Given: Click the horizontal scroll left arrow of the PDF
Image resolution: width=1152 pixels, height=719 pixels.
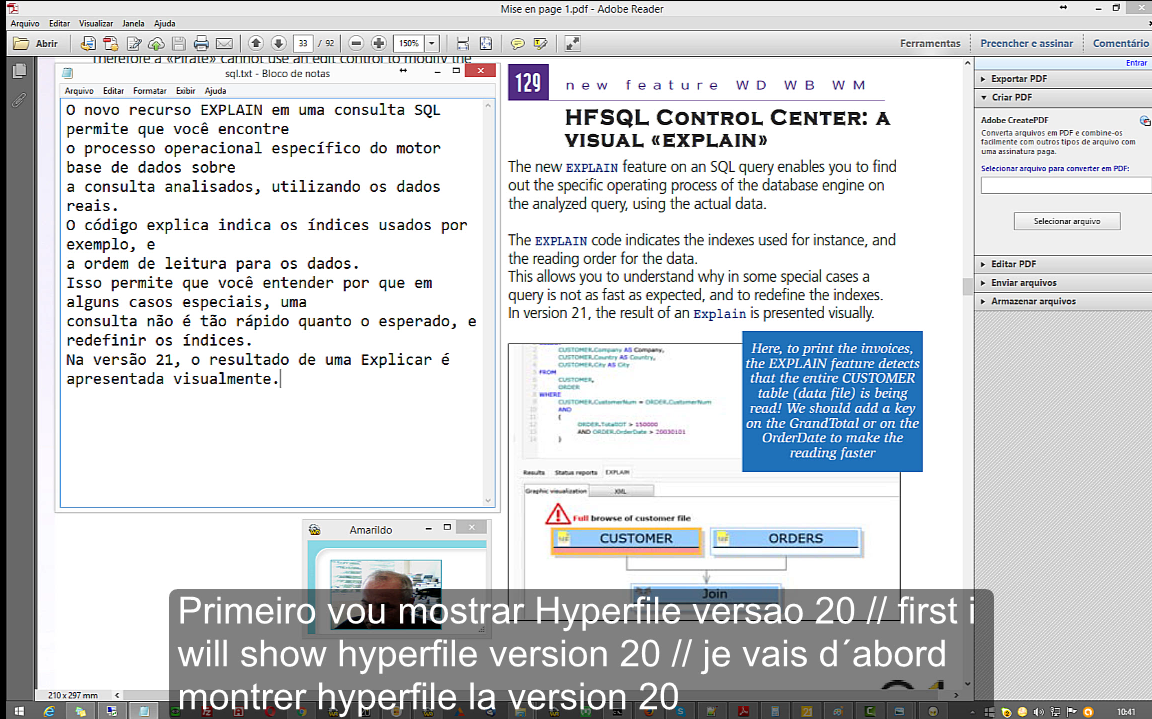Looking at the screenshot, I should coord(116,695).
